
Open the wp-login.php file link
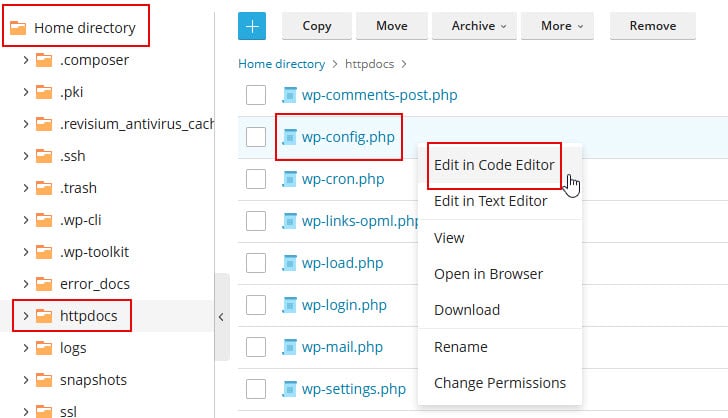click(344, 305)
